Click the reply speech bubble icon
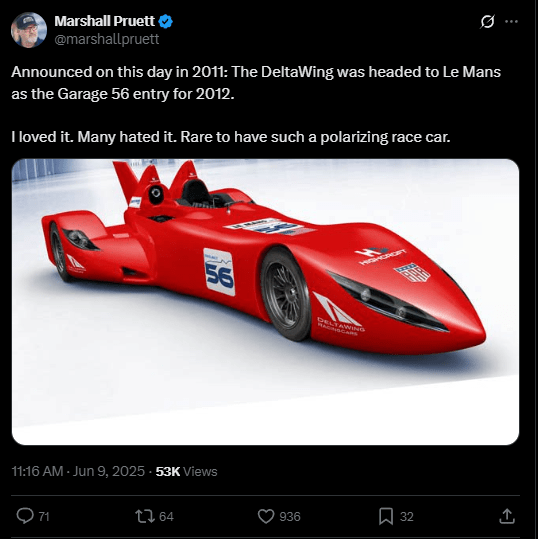Image resolution: width=538 pixels, height=539 pixels. 25,516
